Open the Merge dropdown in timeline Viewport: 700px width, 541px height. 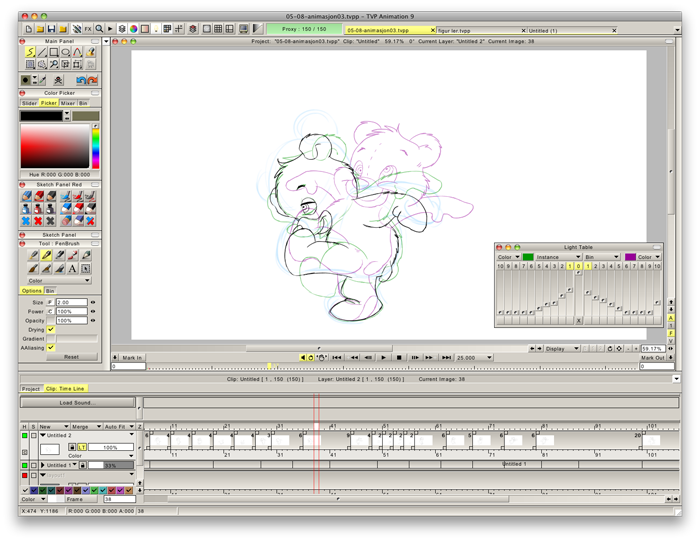(87, 427)
